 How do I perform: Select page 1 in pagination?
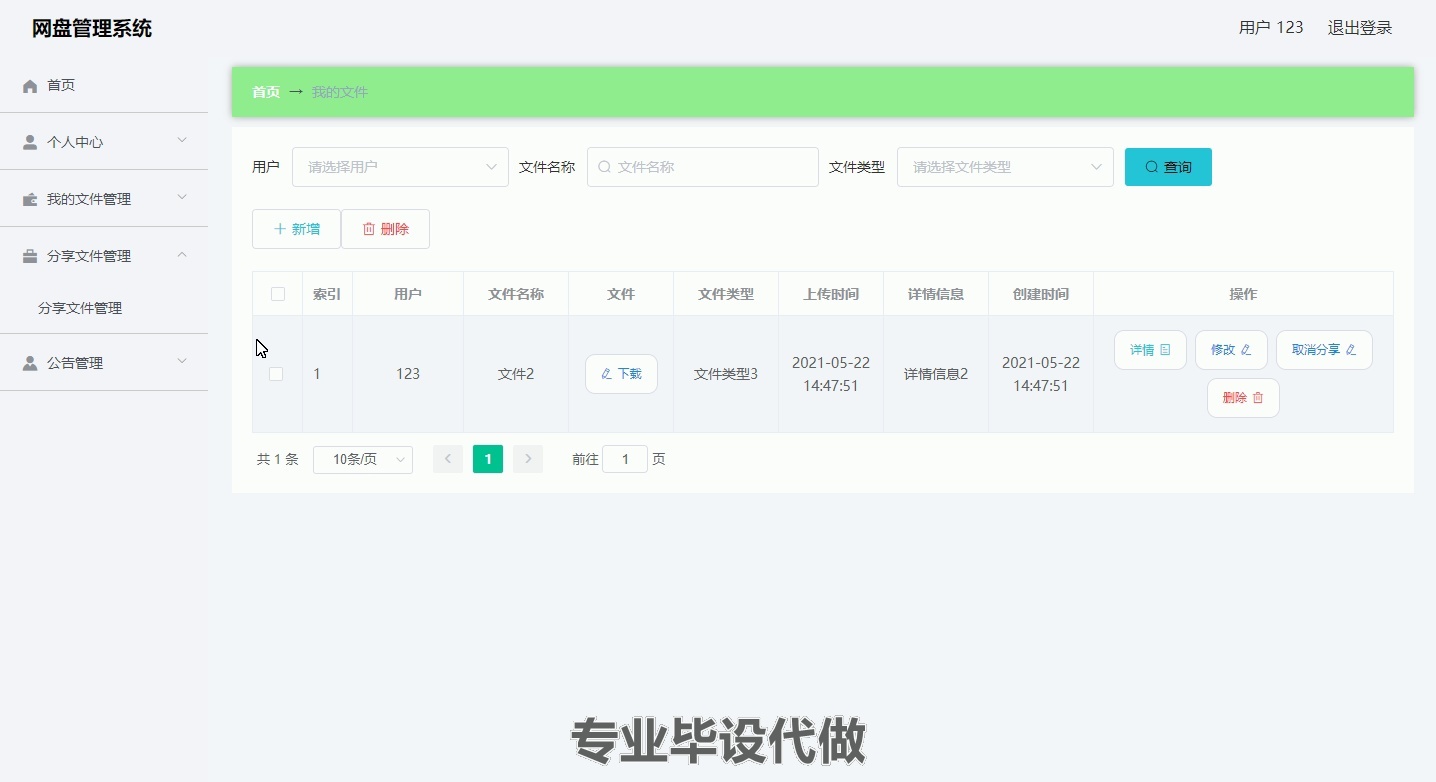click(488, 459)
